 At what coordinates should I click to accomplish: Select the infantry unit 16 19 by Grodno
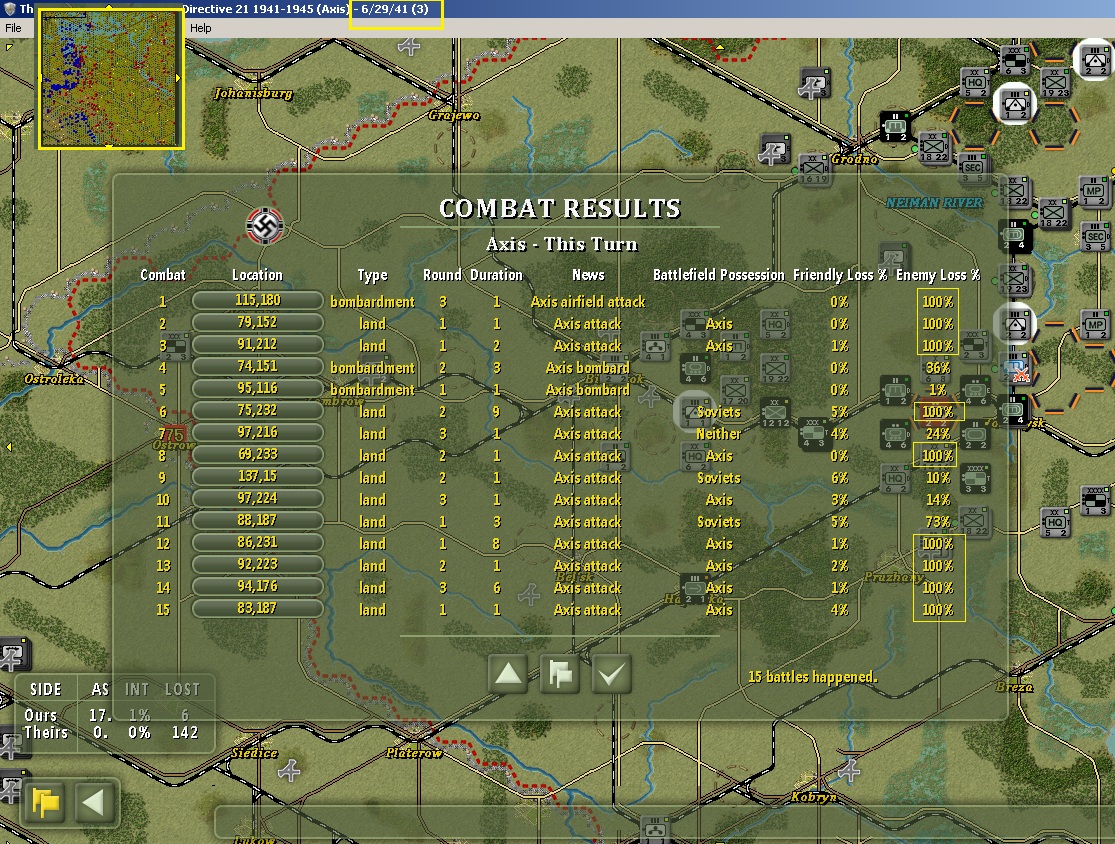pos(814,170)
